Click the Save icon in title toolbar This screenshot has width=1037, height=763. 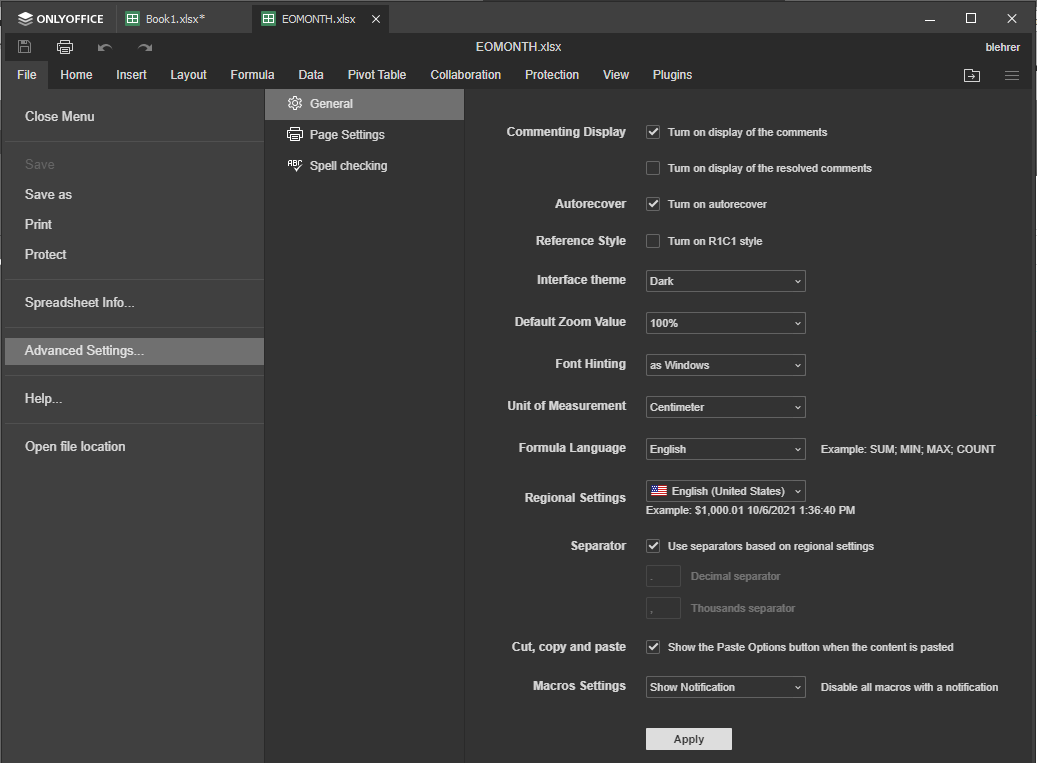(24, 46)
